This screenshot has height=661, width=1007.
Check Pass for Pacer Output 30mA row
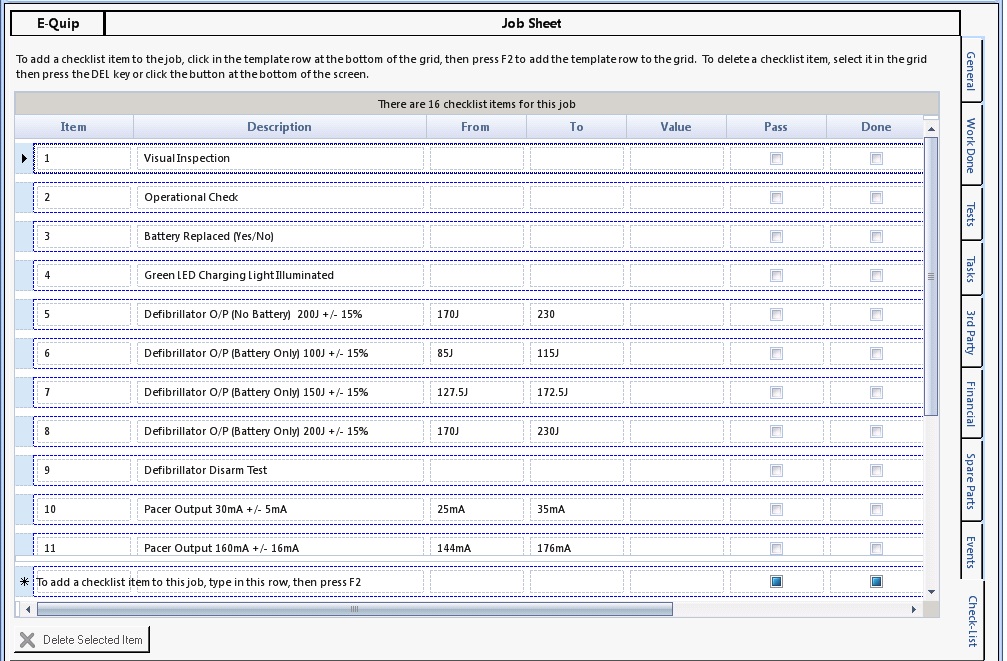pyautogui.click(x=776, y=510)
